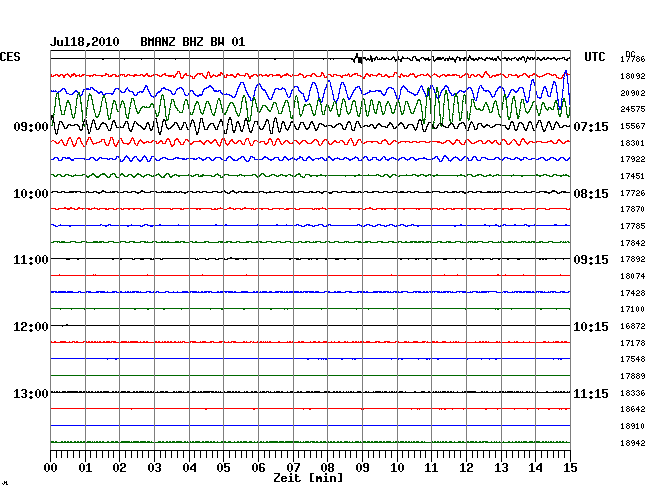Click the 09:15 UTC time label
This screenshot has width=650, height=494.
[591, 260]
